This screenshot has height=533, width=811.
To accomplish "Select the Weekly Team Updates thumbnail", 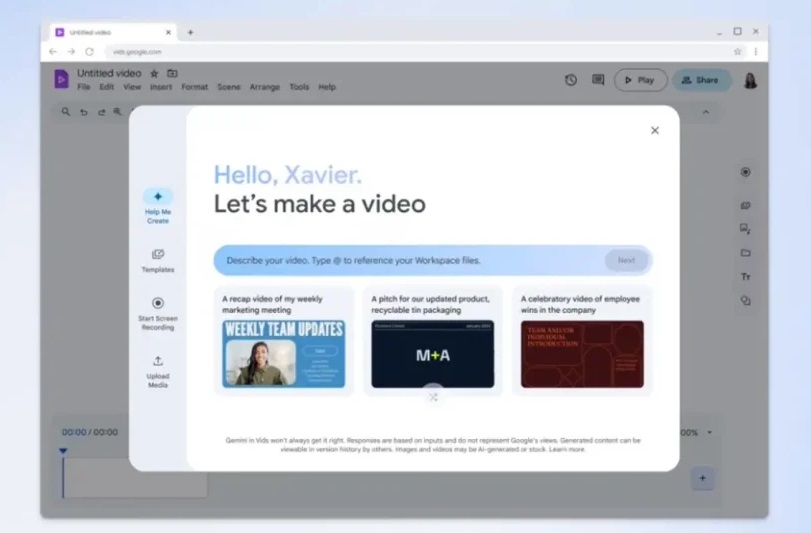I will [x=283, y=354].
